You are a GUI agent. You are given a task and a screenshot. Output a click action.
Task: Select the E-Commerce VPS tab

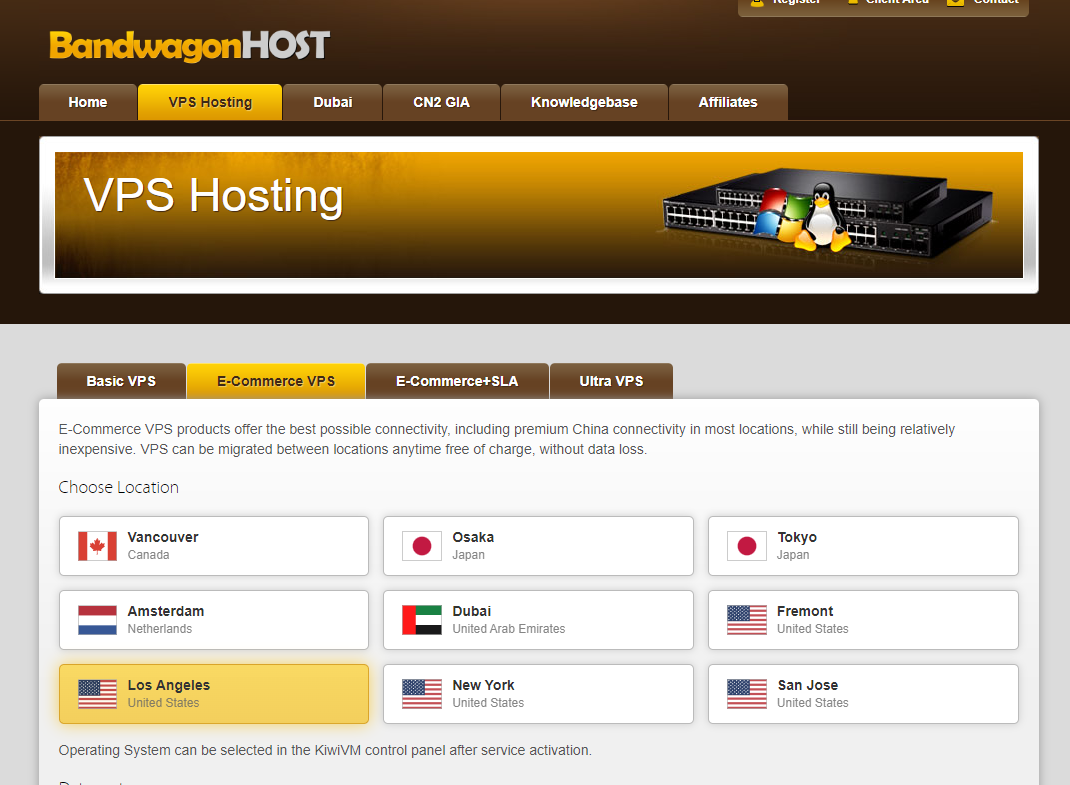[x=276, y=381]
